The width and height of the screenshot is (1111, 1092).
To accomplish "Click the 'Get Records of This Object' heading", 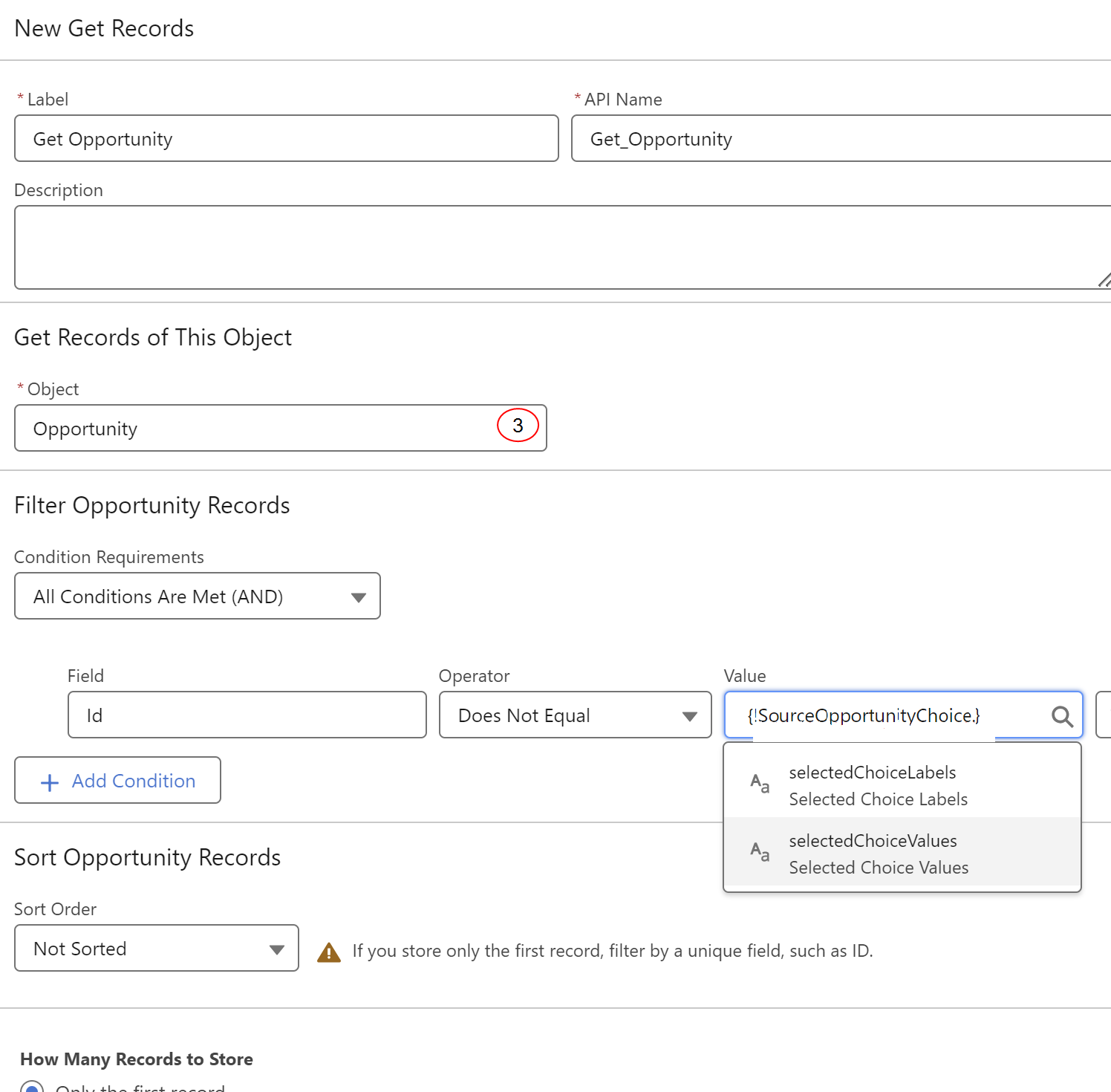I will coord(153,337).
